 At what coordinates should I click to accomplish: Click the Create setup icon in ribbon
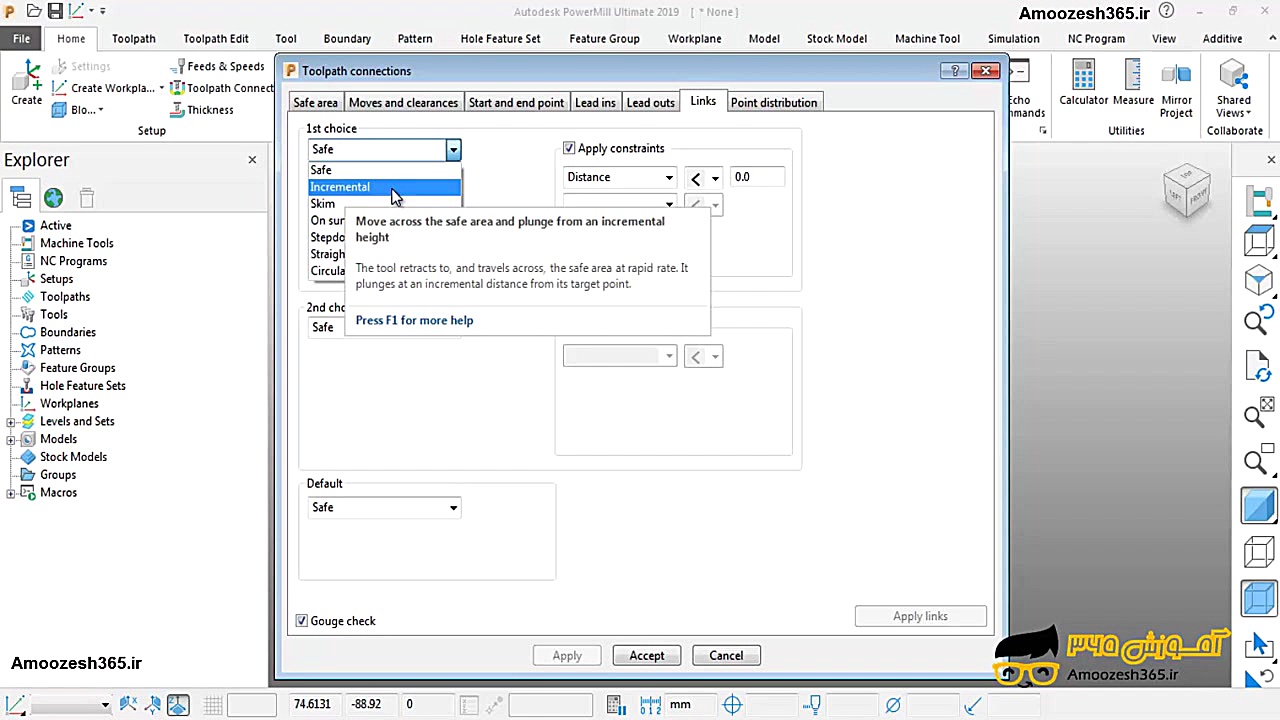[27, 82]
